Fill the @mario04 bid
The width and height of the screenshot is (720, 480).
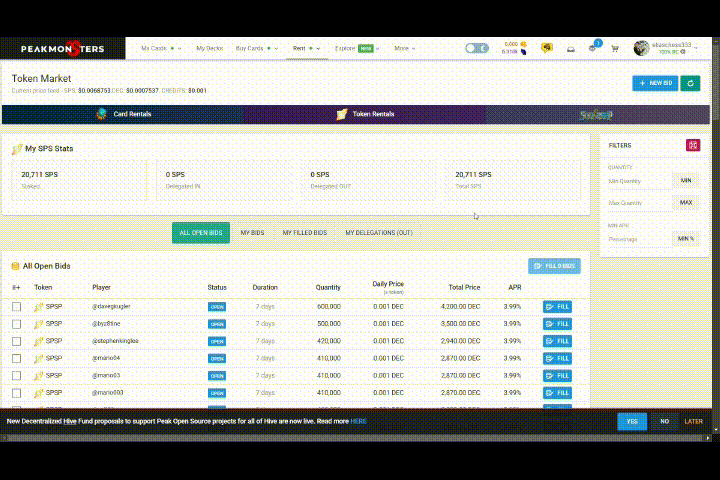click(x=557, y=359)
